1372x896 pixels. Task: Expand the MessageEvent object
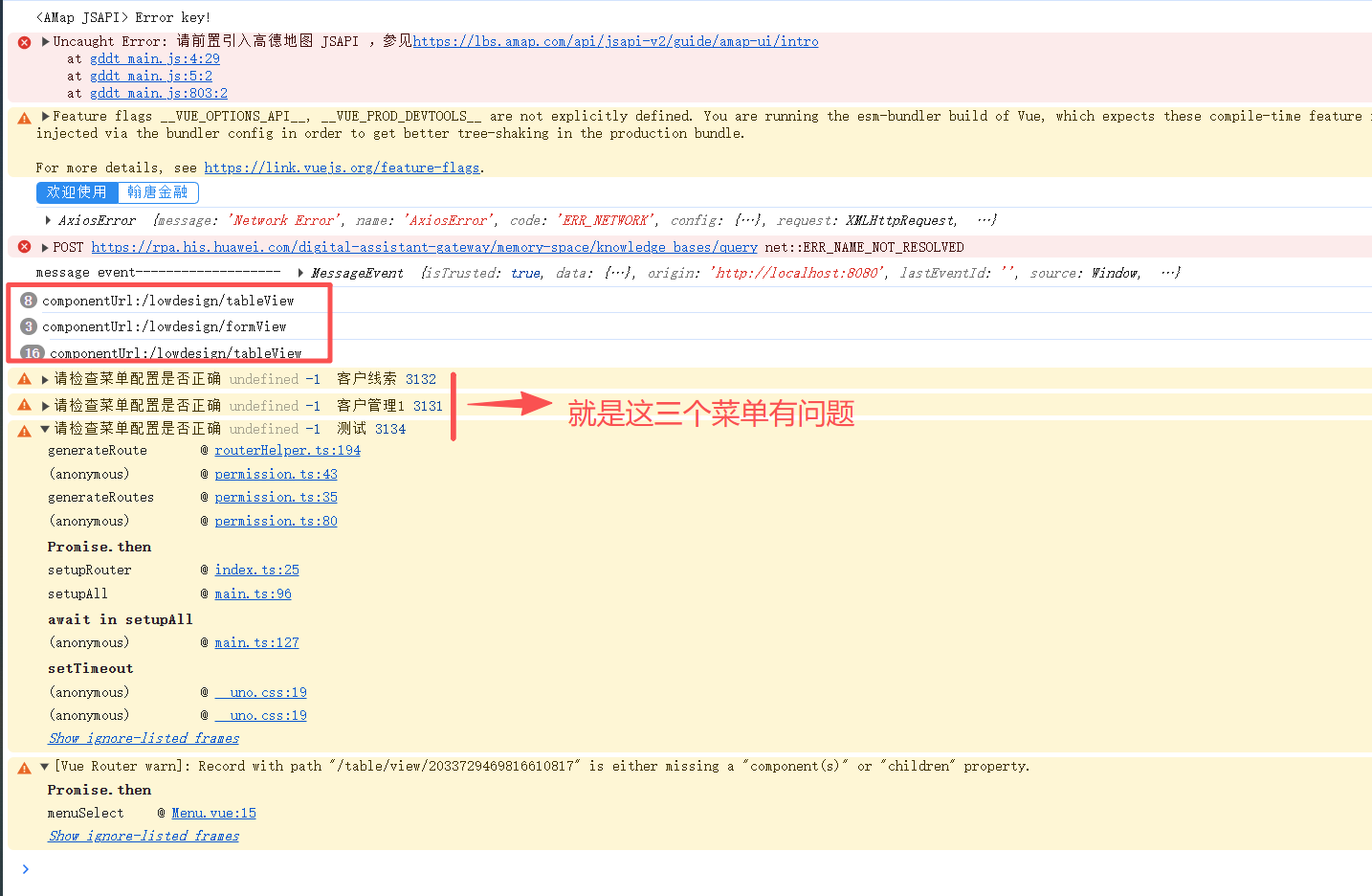301,273
